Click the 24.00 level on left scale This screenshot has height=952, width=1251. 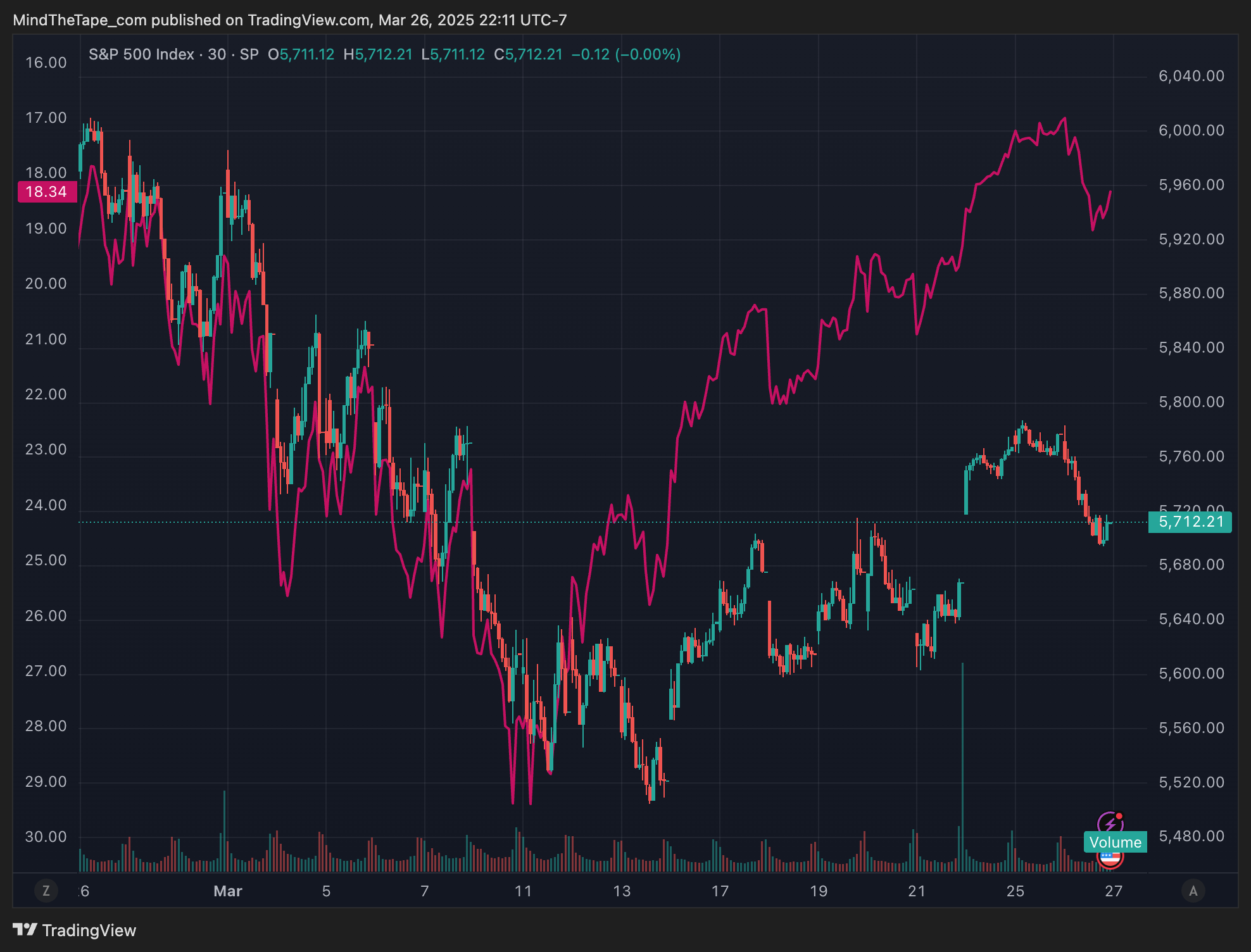tap(46, 505)
